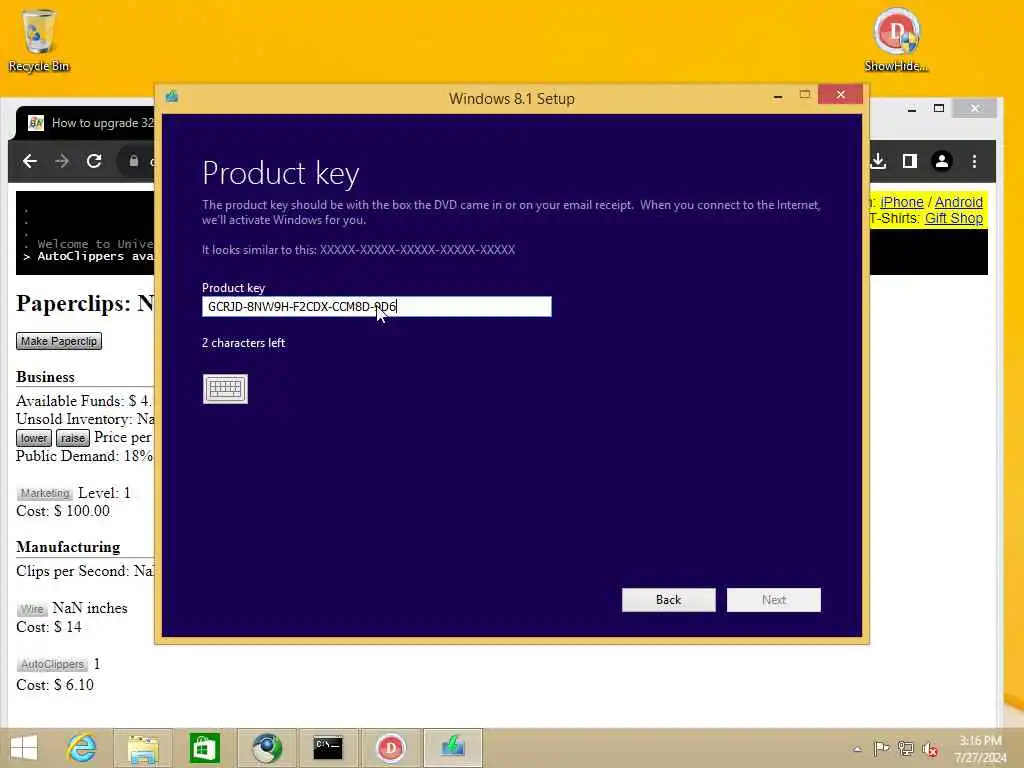Click the AutoClippers button
The width and height of the screenshot is (1024, 768).
pos(52,664)
